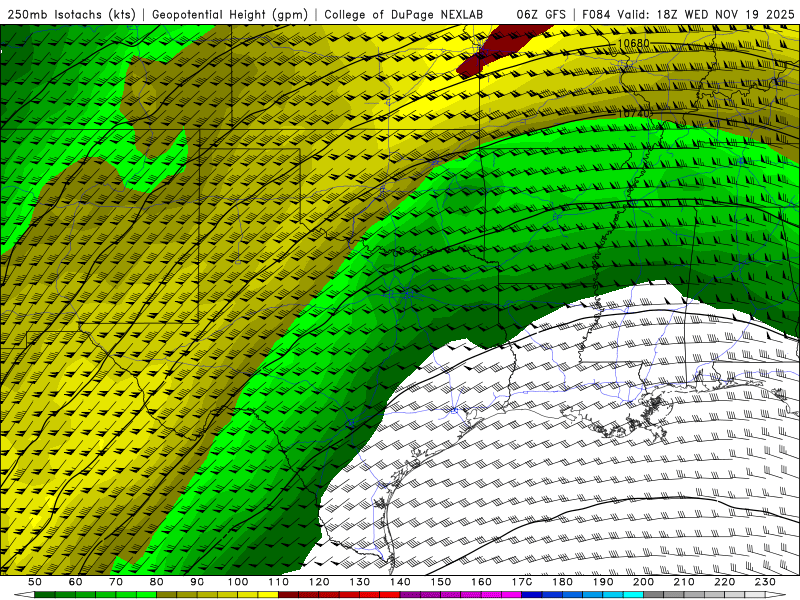Image resolution: width=800 pixels, height=600 pixels.
Task: Click the 140 value on the color scale
Action: pos(400,582)
